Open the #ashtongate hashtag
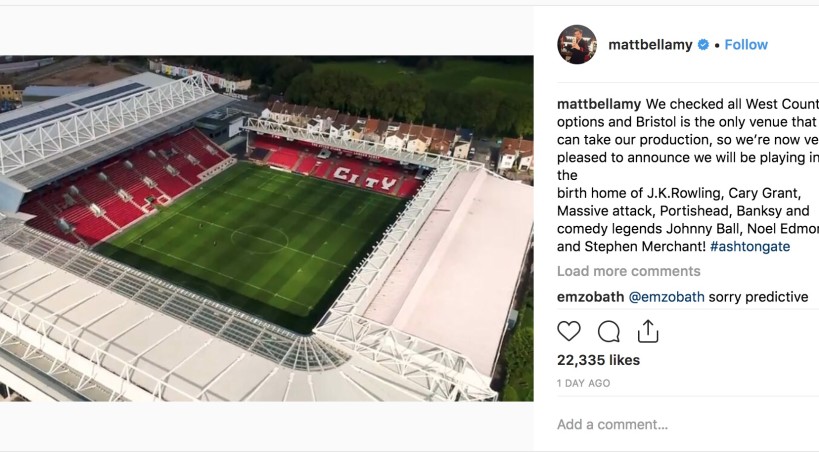 [x=750, y=247]
